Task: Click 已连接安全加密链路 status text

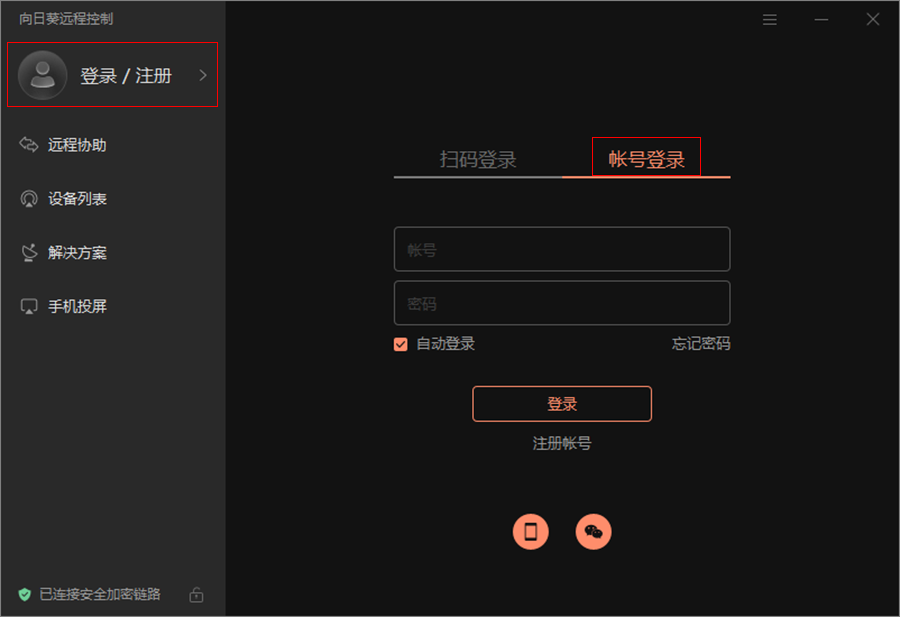Action: (x=100, y=594)
